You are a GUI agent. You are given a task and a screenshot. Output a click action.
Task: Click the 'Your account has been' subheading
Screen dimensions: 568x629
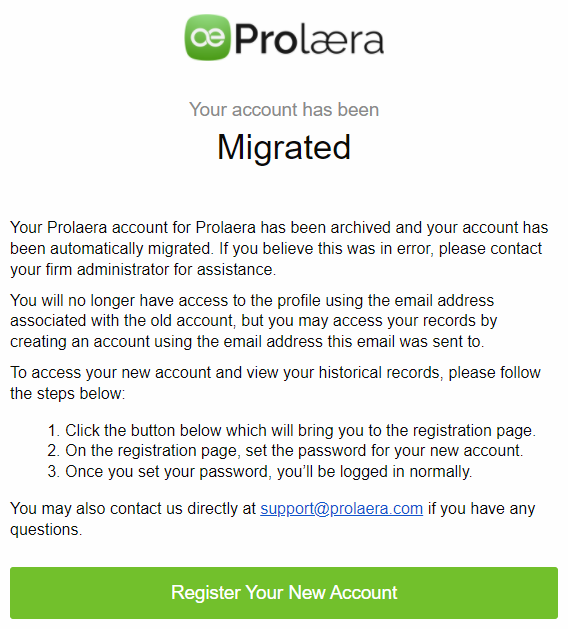284,110
